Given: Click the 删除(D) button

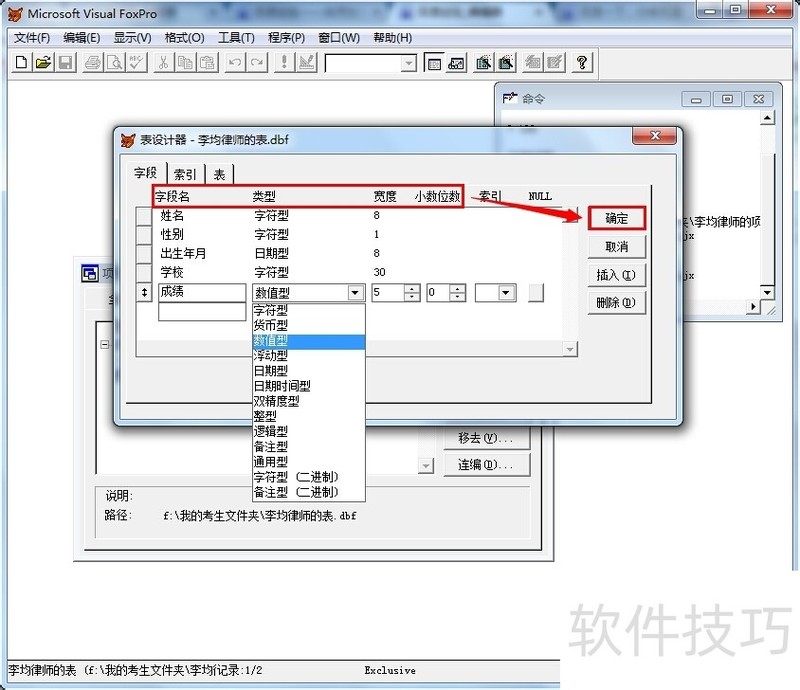Looking at the screenshot, I should pos(616,303).
